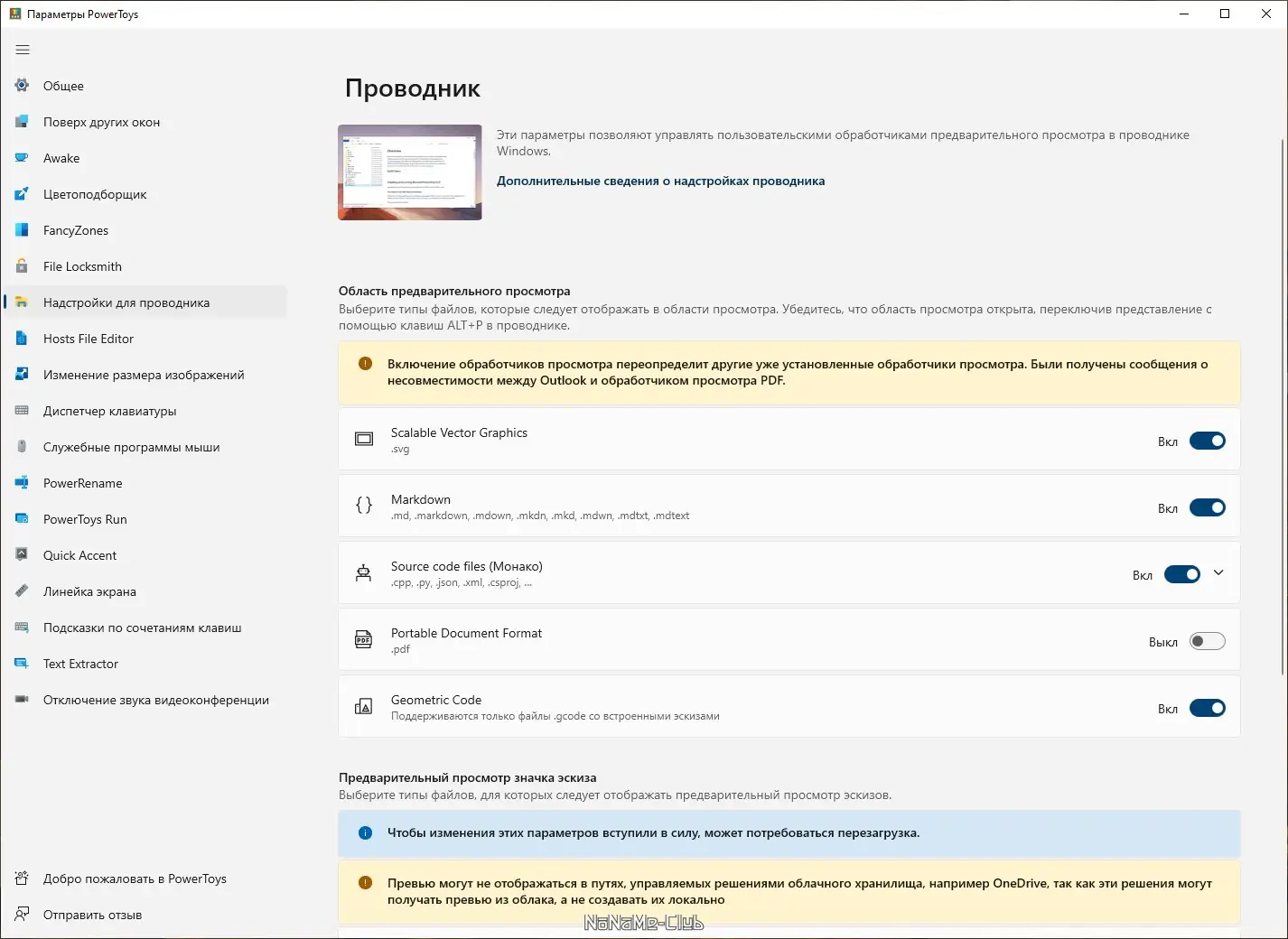The image size is (1288, 939).
Task: Disable the Scalable Vector Graphics preview toggle
Action: coord(1208,441)
